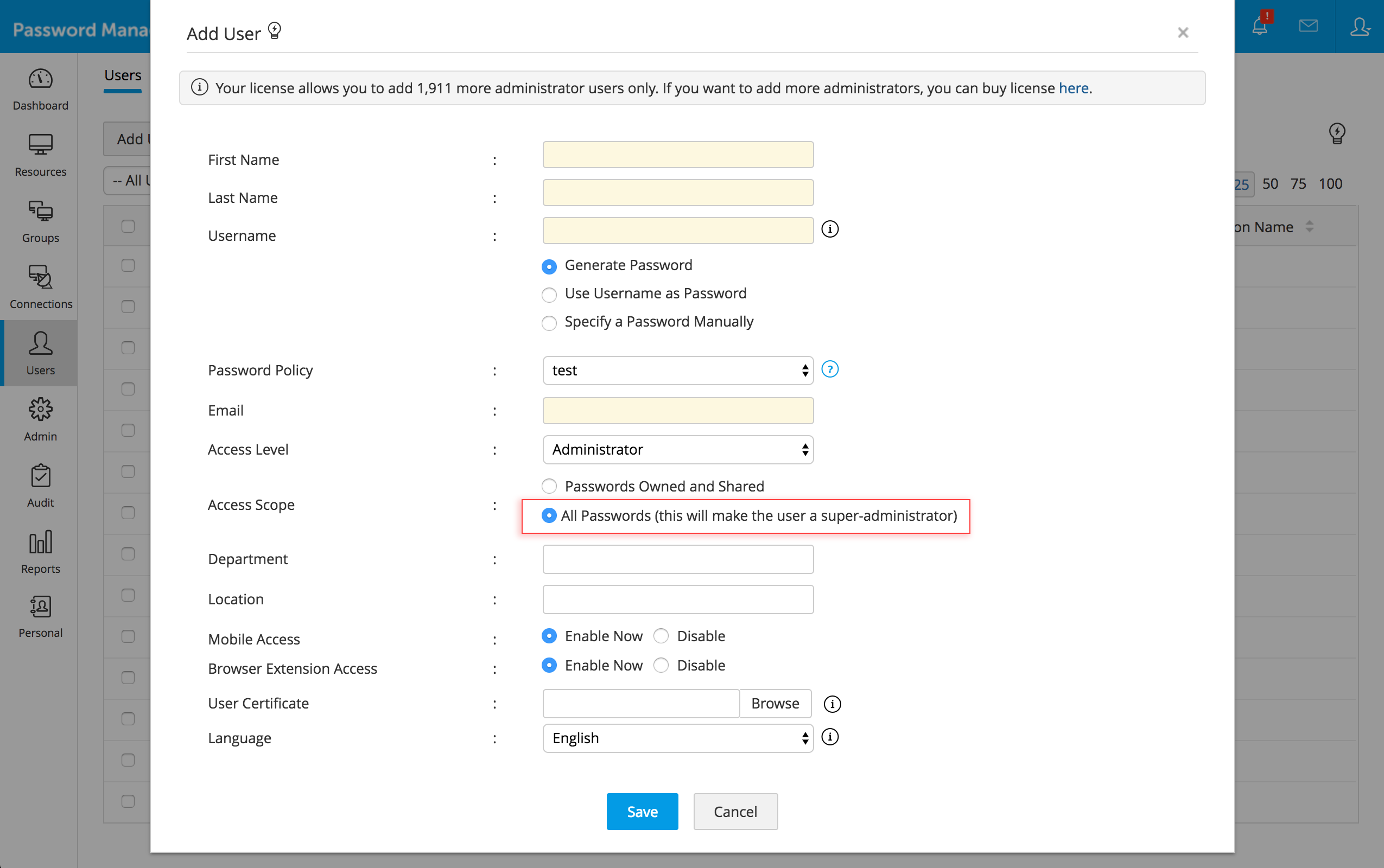The image size is (1384, 868).
Task: Click lightbulb tip icon beside Add User
Action: point(275,31)
